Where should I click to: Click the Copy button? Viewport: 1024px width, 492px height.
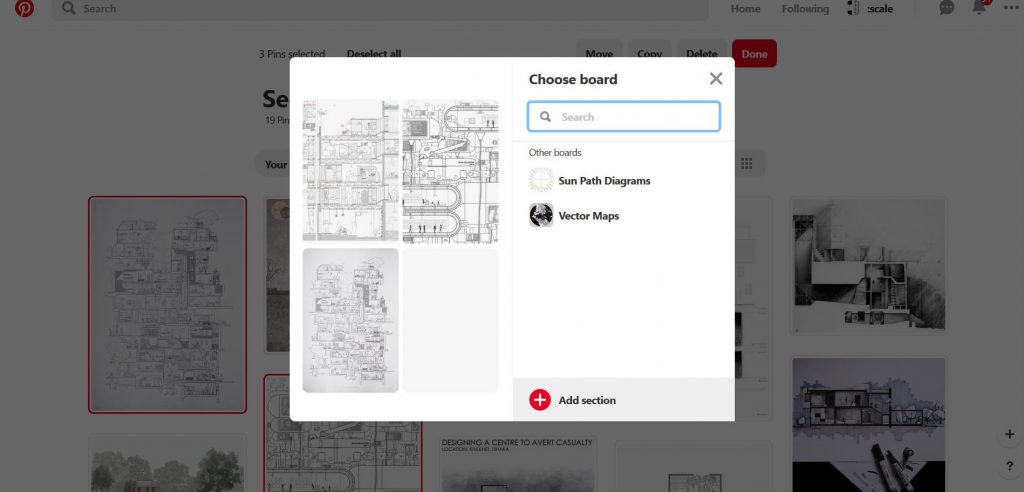[649, 54]
